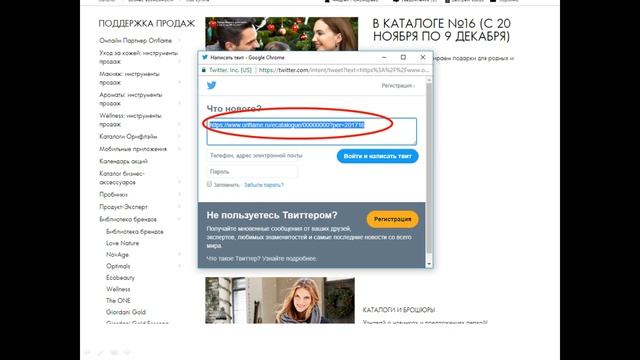
Task: Expand the Optimals chevron
Action: [x=180, y=266]
